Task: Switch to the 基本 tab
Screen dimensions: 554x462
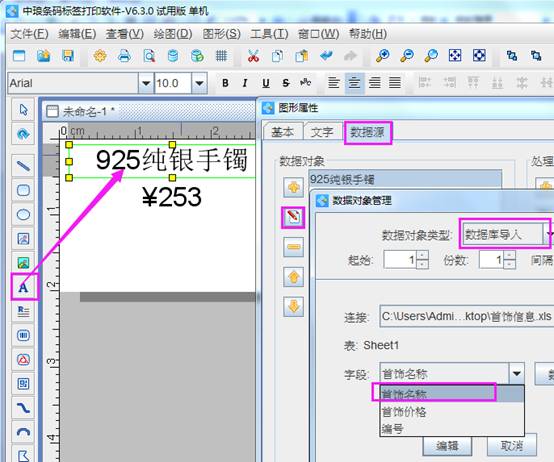Action: (283, 132)
